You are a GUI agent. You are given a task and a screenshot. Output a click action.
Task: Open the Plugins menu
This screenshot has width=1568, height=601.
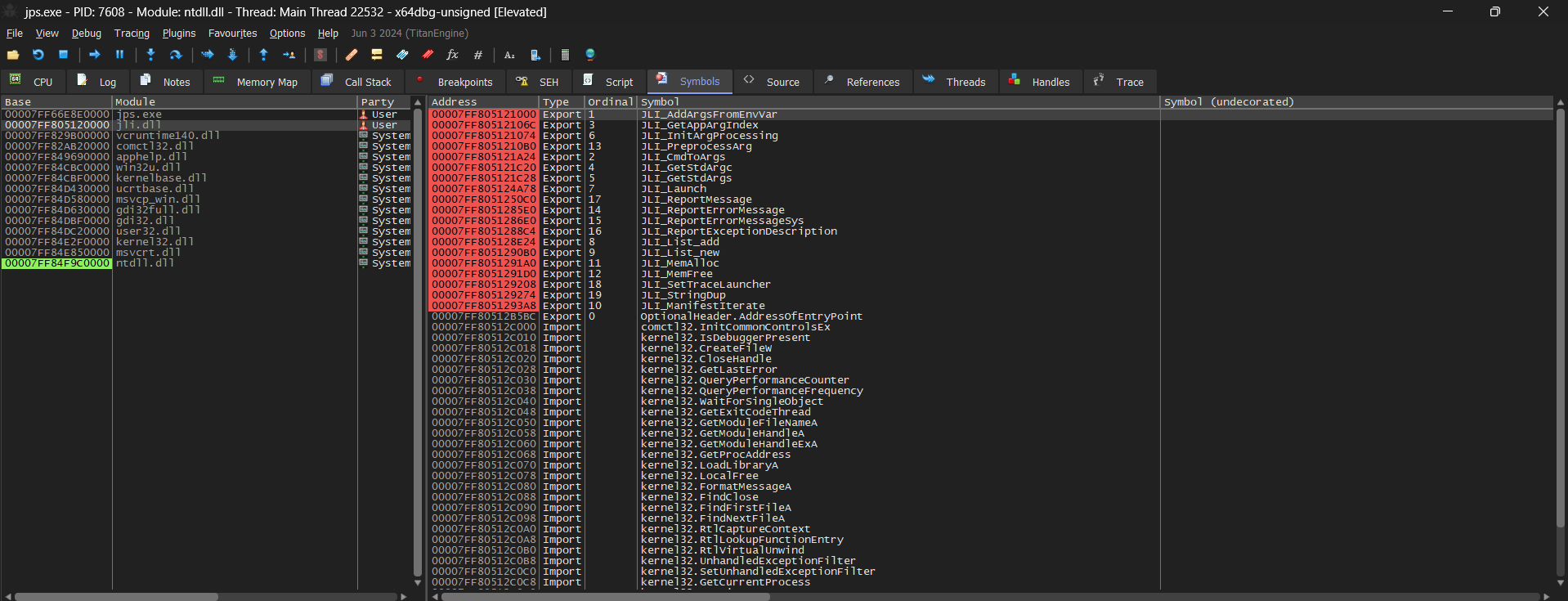click(x=179, y=34)
